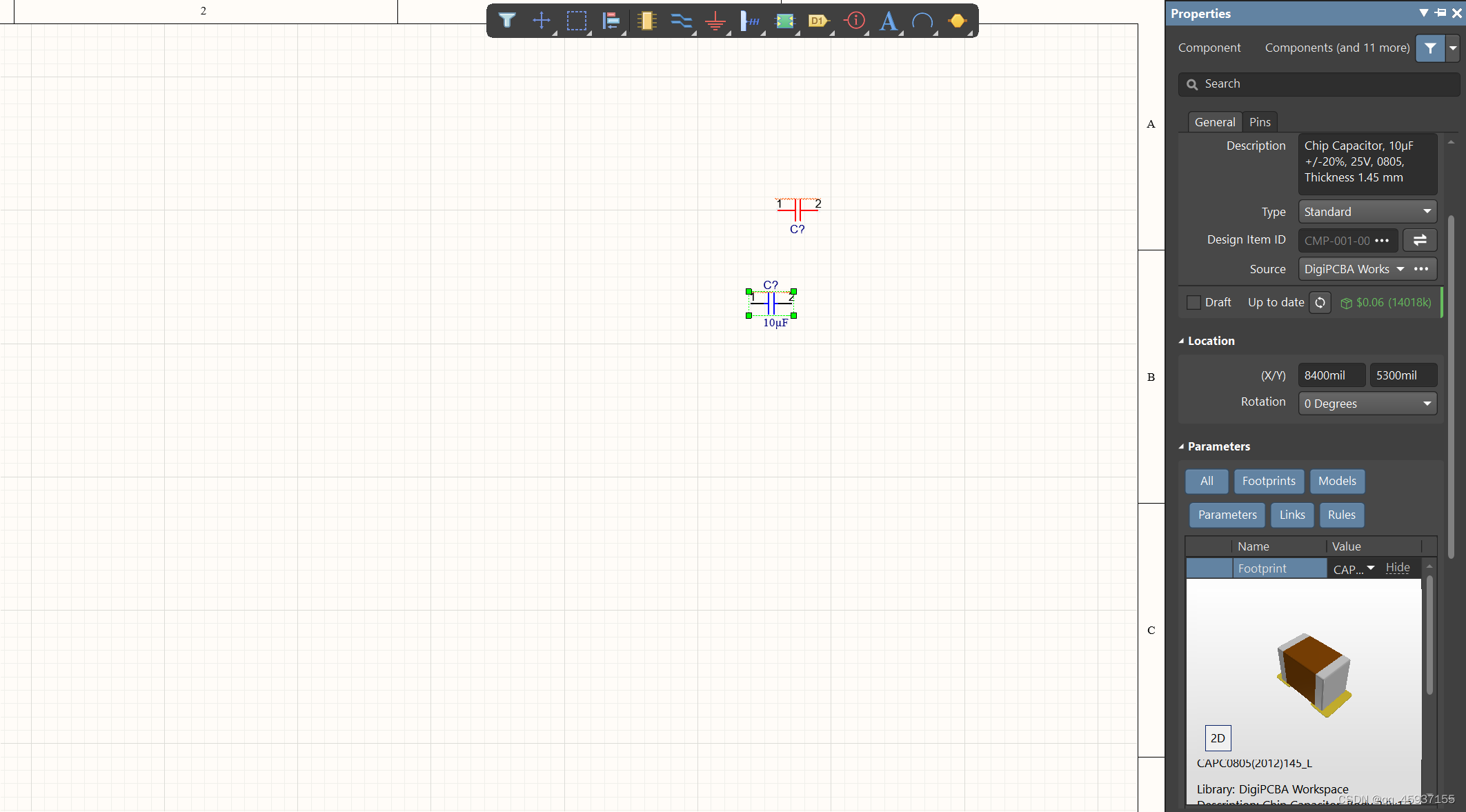Click the Models filter button

1337,481
